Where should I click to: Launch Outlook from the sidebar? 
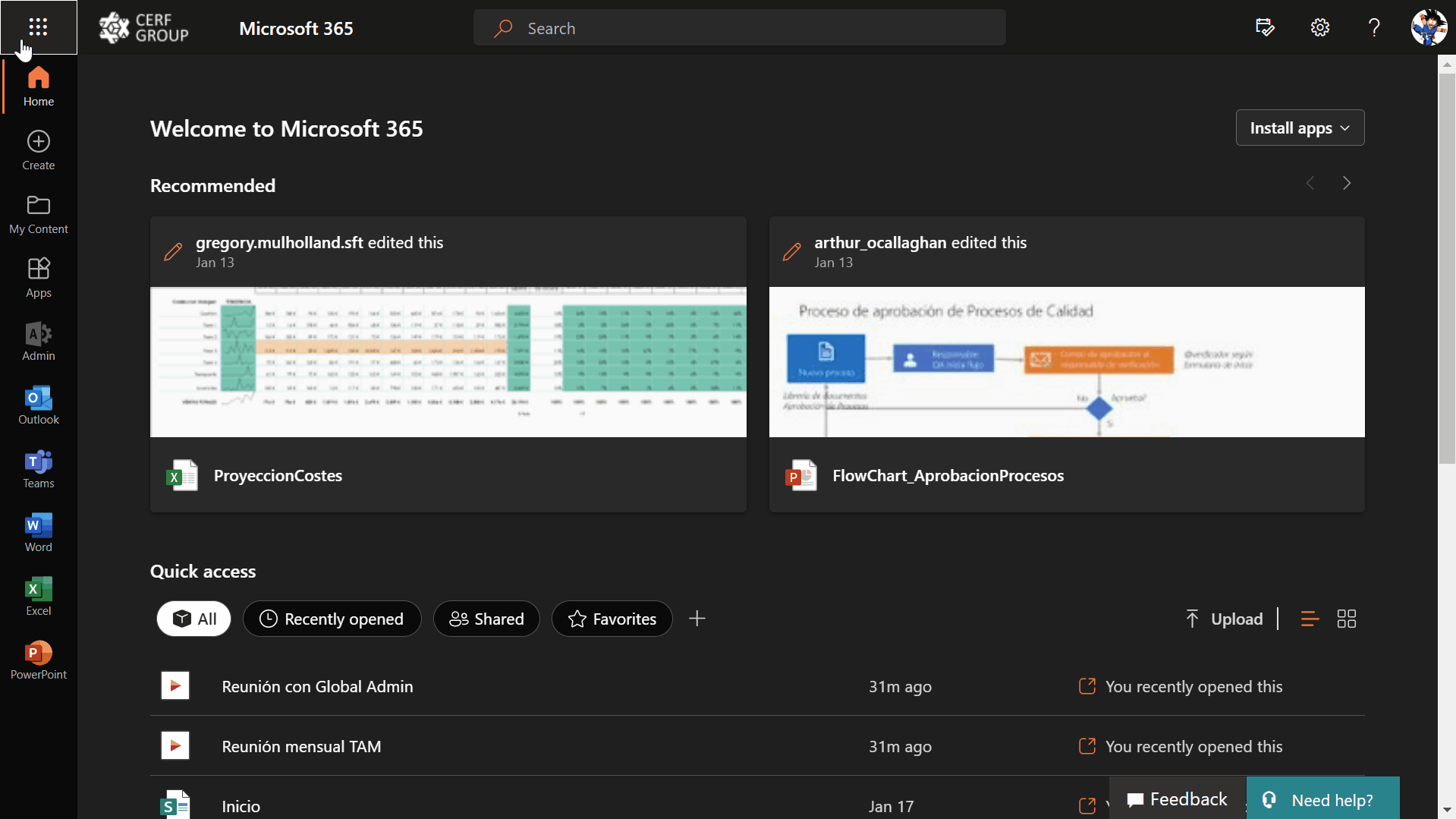click(38, 405)
